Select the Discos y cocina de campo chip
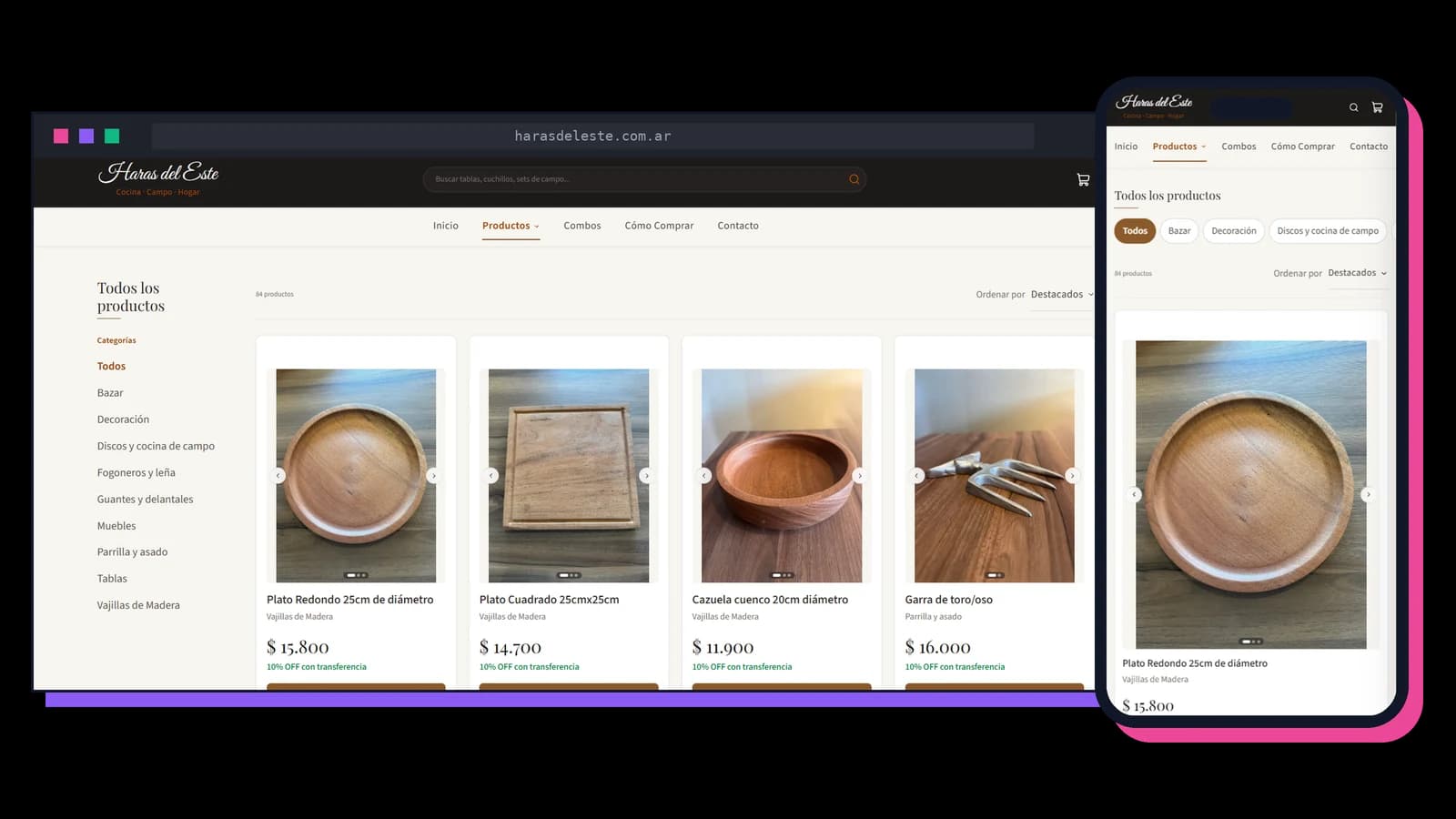Viewport: 1456px width, 819px height. [1328, 231]
